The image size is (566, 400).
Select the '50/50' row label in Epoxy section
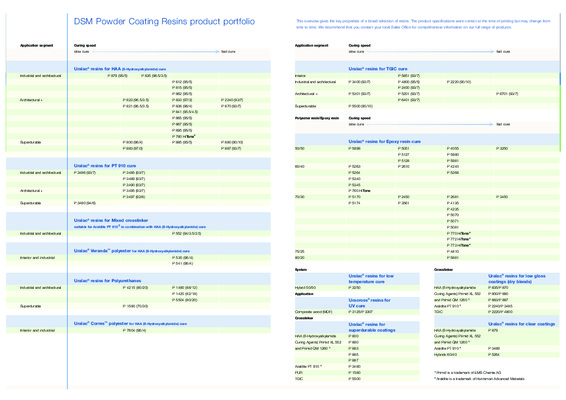[299, 148]
